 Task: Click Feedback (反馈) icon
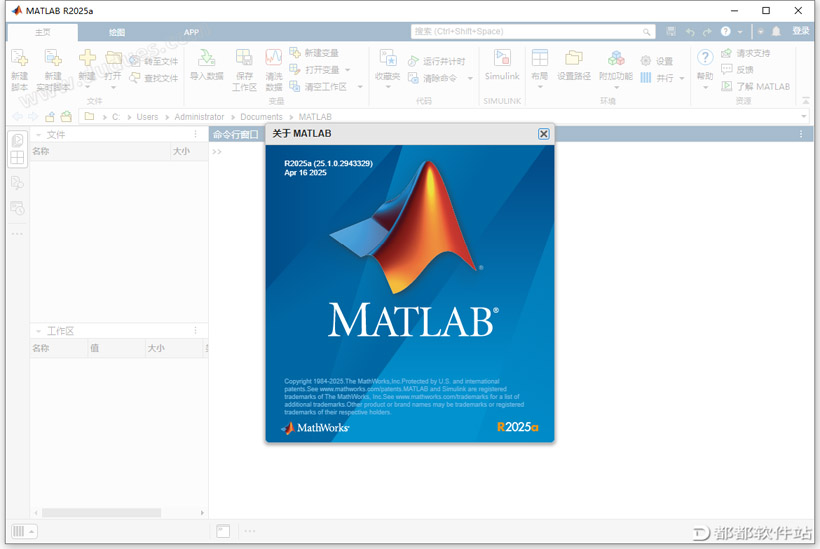[x=727, y=69]
